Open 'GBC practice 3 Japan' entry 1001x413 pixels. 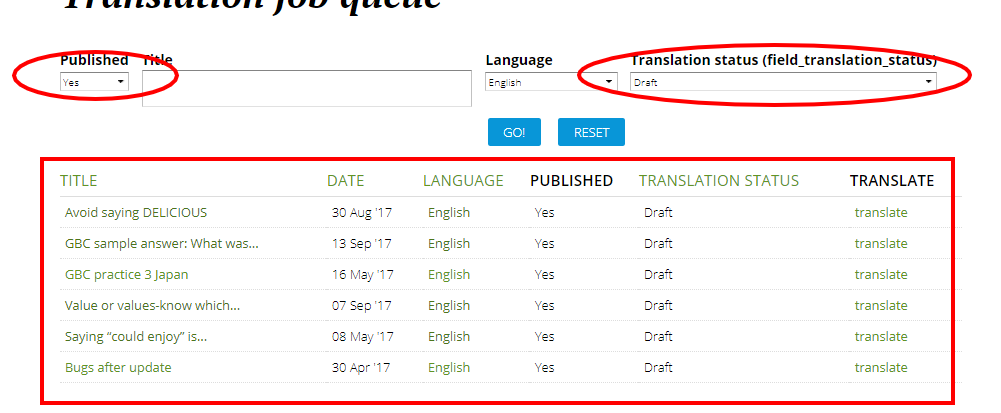pos(126,275)
